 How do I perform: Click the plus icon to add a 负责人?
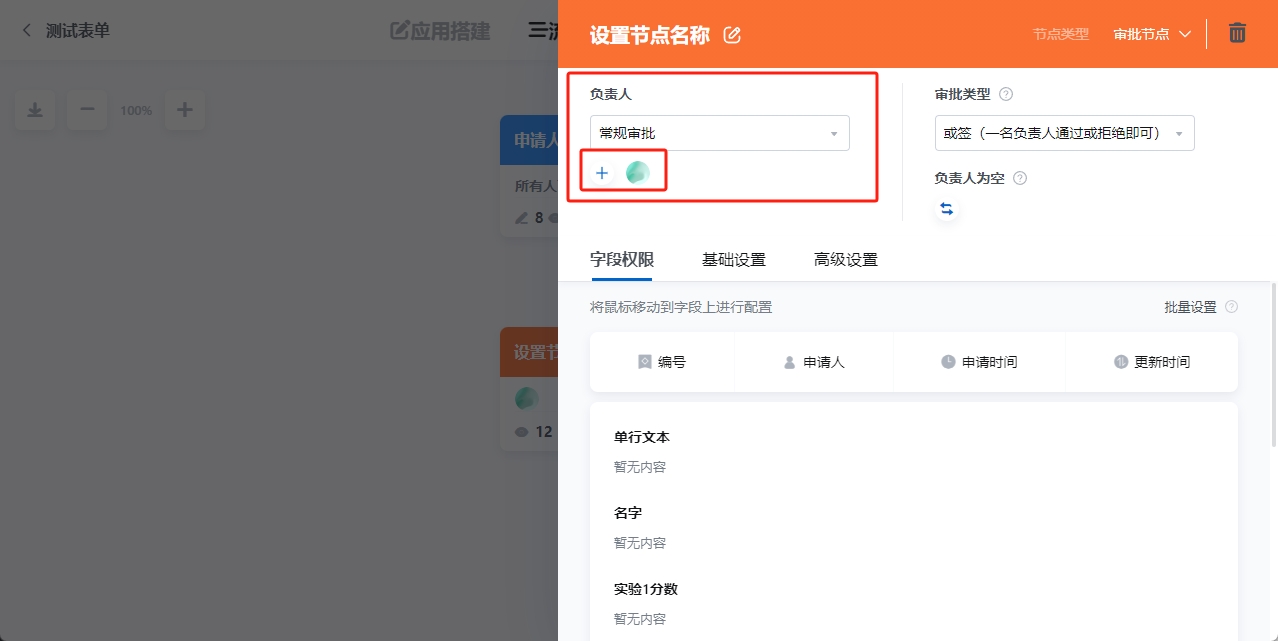tap(601, 172)
